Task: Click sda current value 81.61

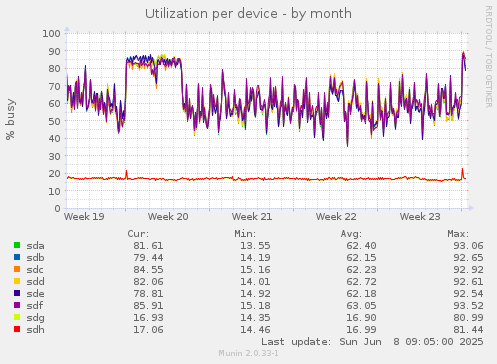Action: 148,246
